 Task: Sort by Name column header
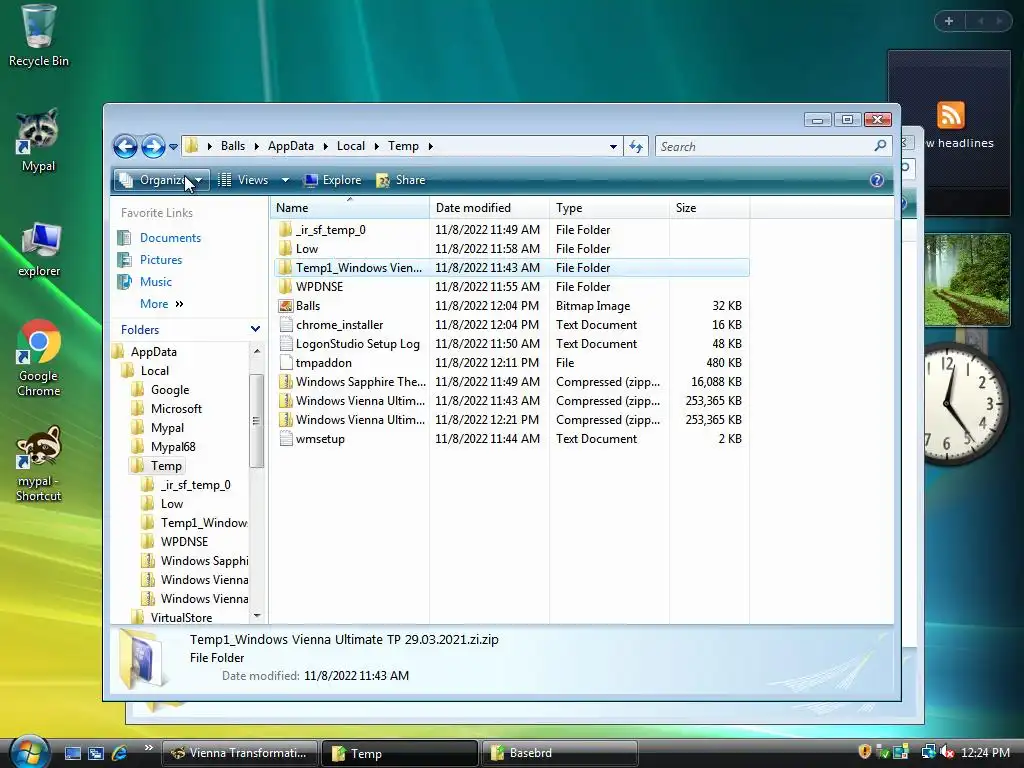(349, 208)
